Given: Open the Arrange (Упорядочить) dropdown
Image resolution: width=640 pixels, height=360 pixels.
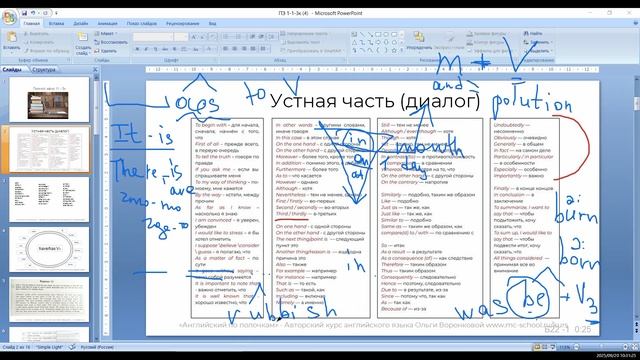Looking at the screenshot, I should 419,41.
